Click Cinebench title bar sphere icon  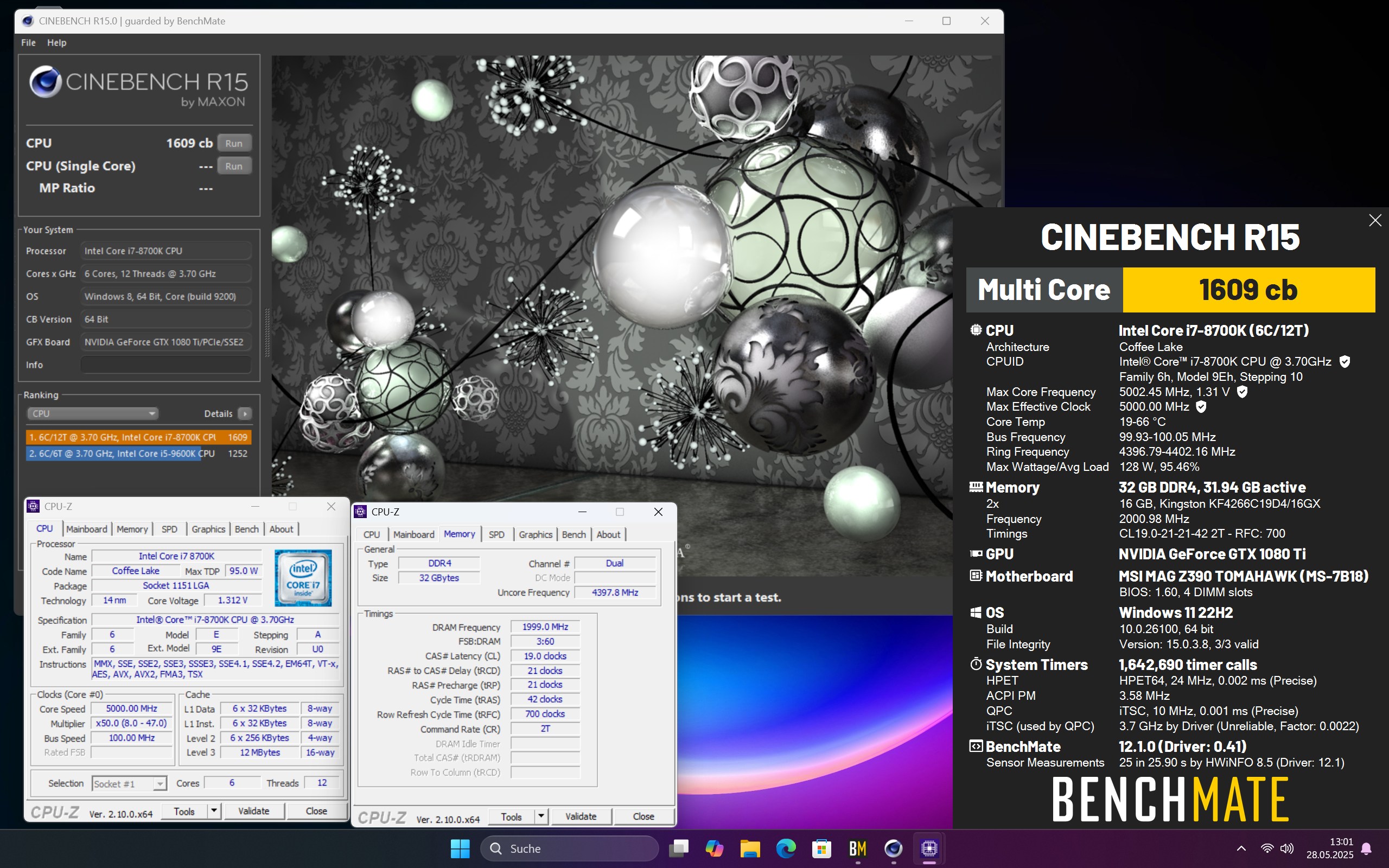point(27,21)
